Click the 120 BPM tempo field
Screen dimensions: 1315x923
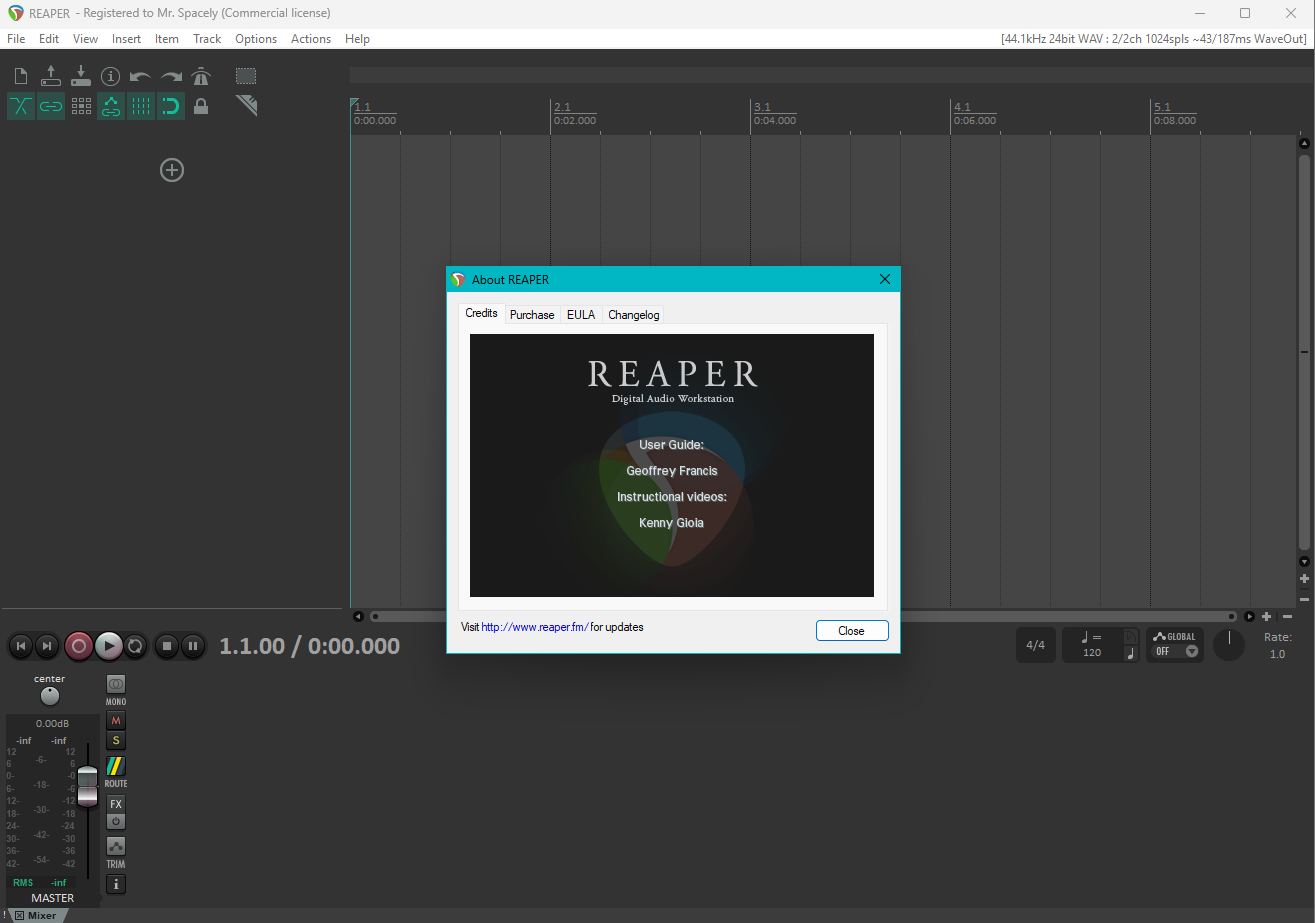1092,652
